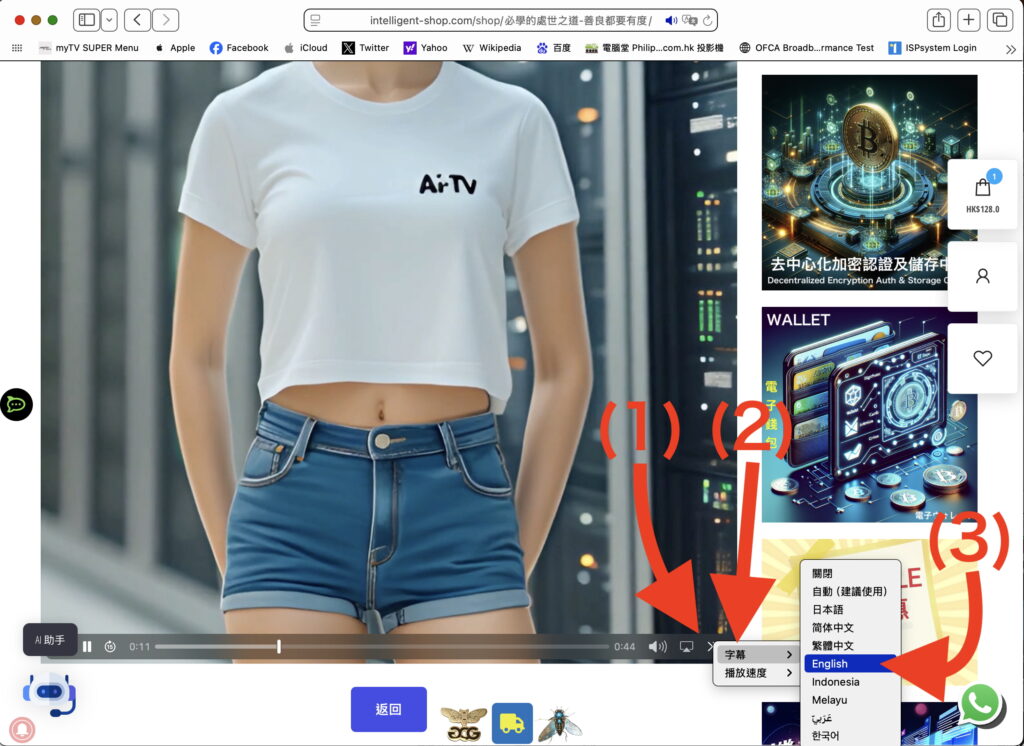Toggle the video volume speaker icon
The image size is (1024, 746).
[657, 647]
